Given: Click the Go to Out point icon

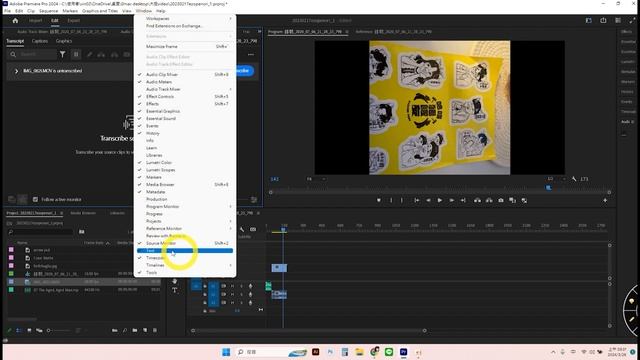Looking at the screenshot, I should pos(463,200).
